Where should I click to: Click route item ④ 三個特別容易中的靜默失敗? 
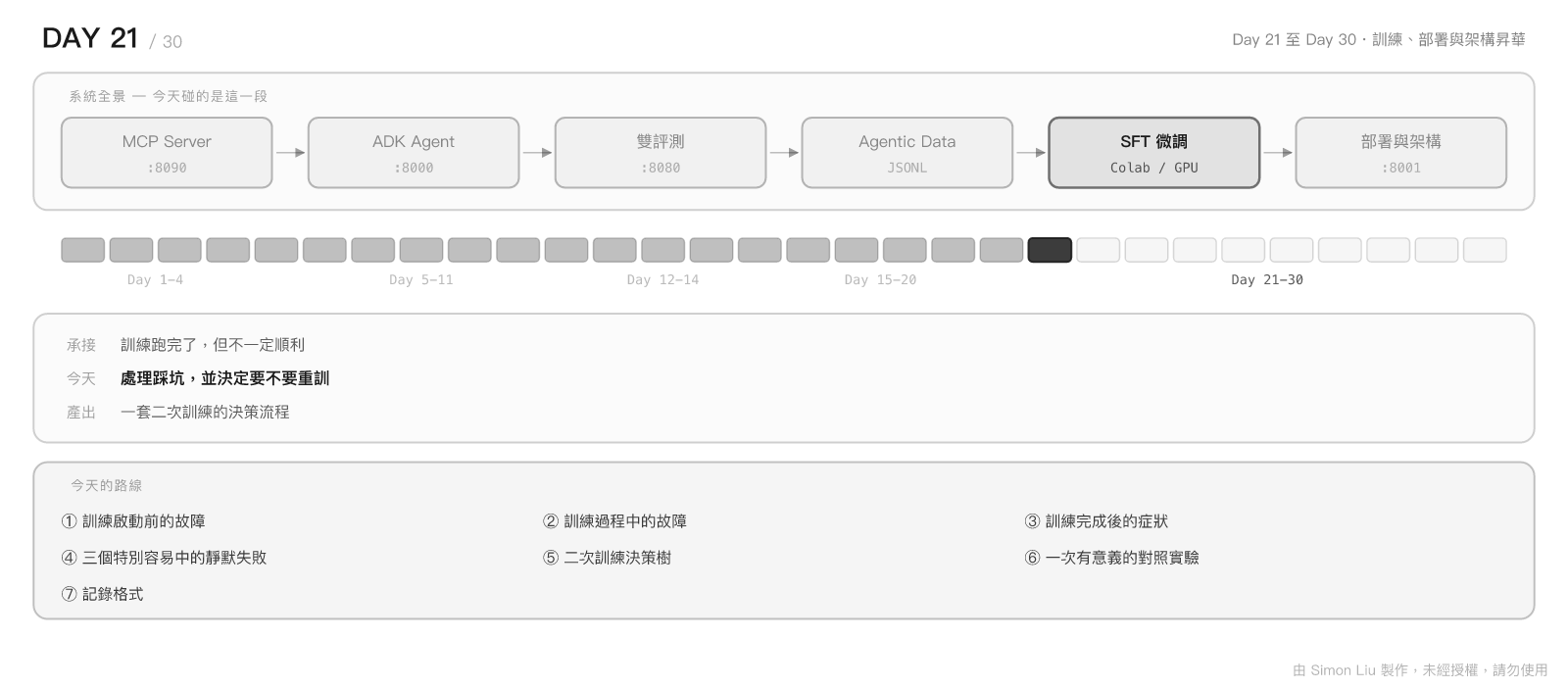click(x=164, y=558)
